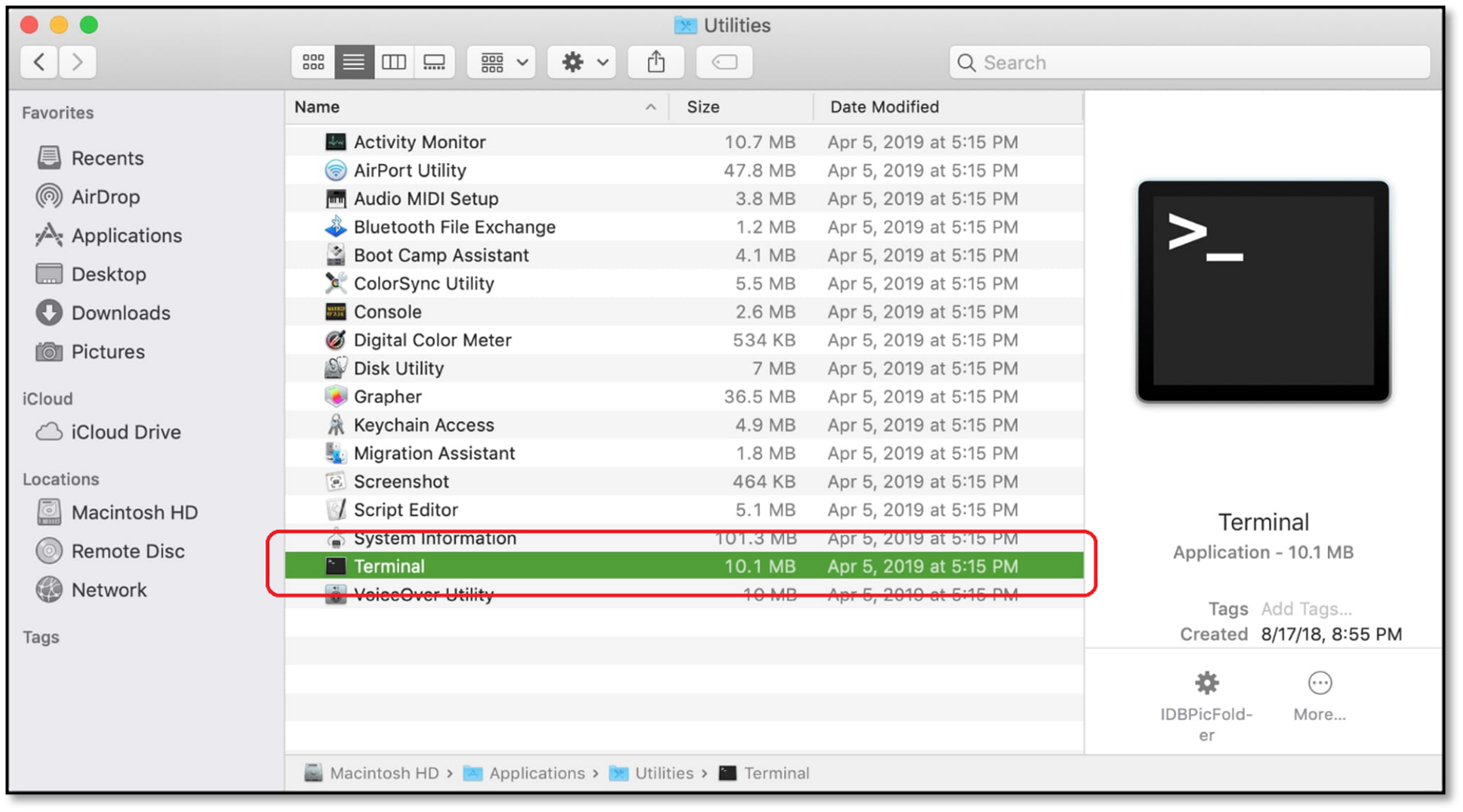The height and width of the screenshot is (812, 1463).
Task: Click Utilities in the path bar
Action: [x=652, y=773]
